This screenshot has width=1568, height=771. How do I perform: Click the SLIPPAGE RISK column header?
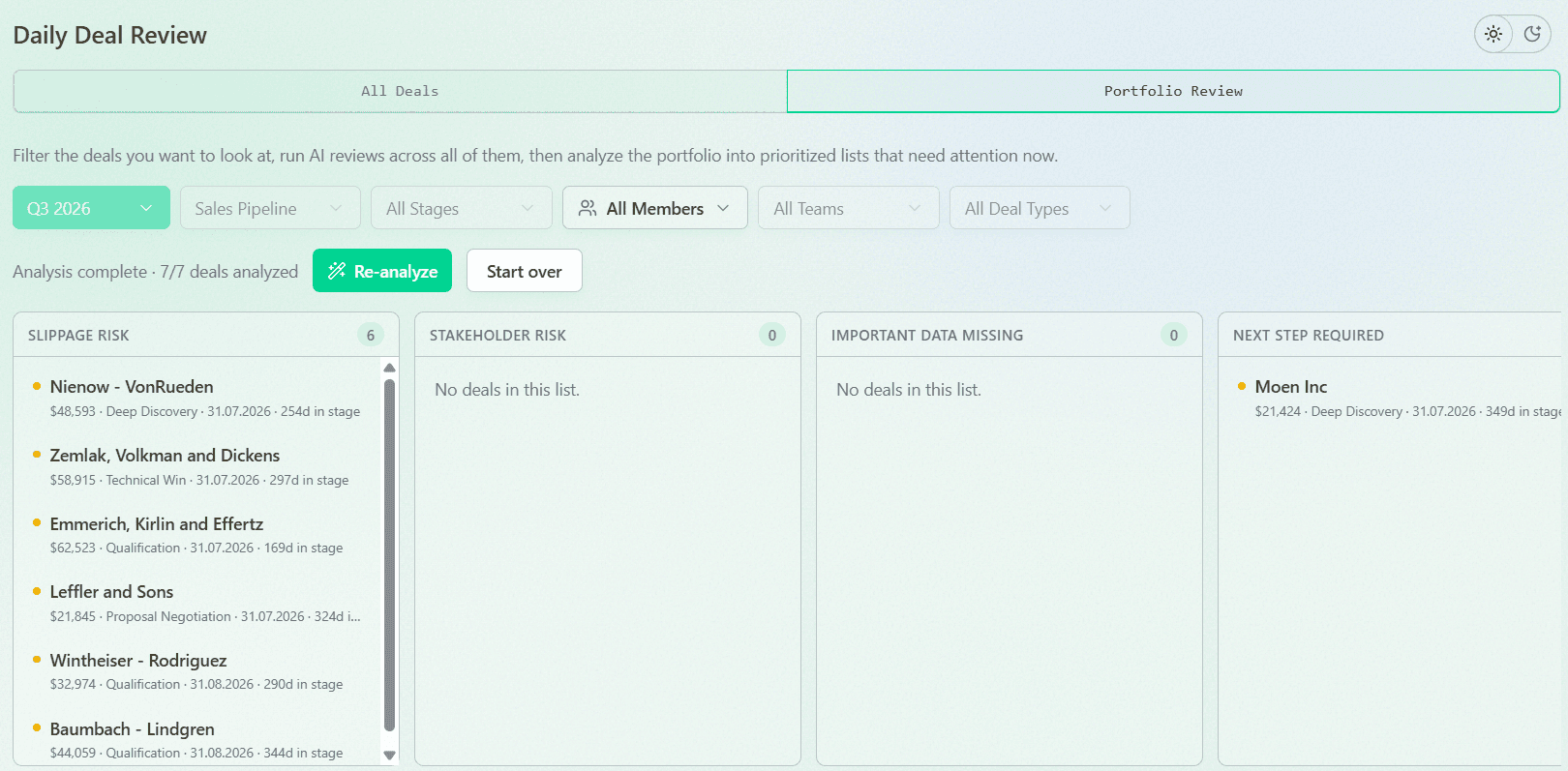tap(78, 335)
